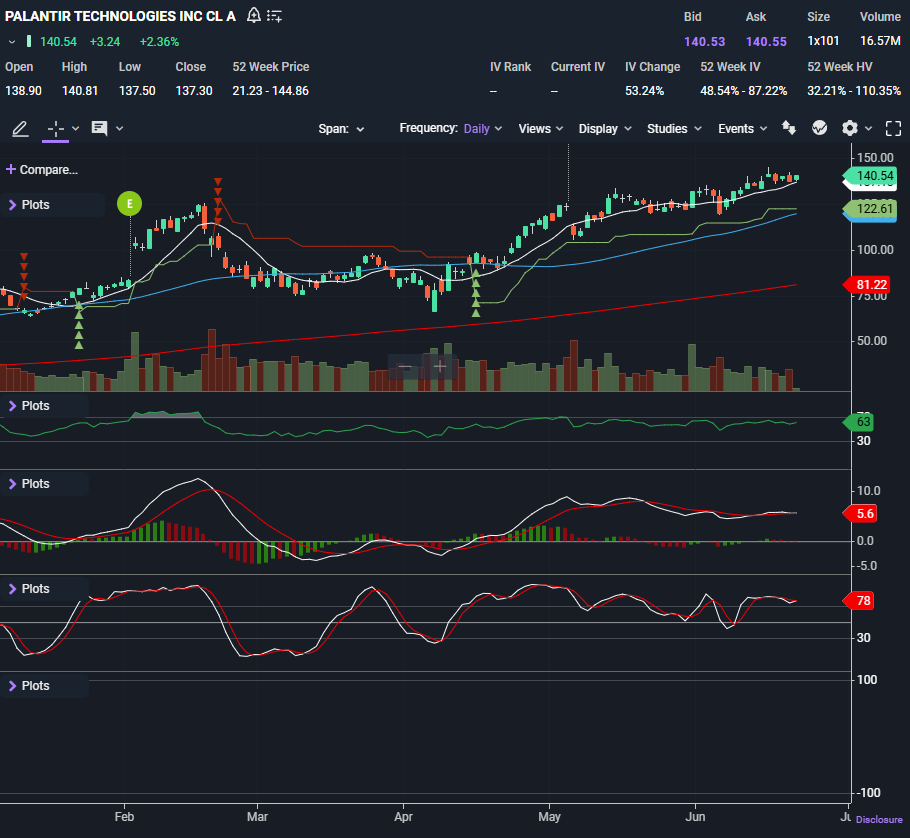910x838 pixels.
Task: Click the red 81.22 price tag
Action: (867, 285)
